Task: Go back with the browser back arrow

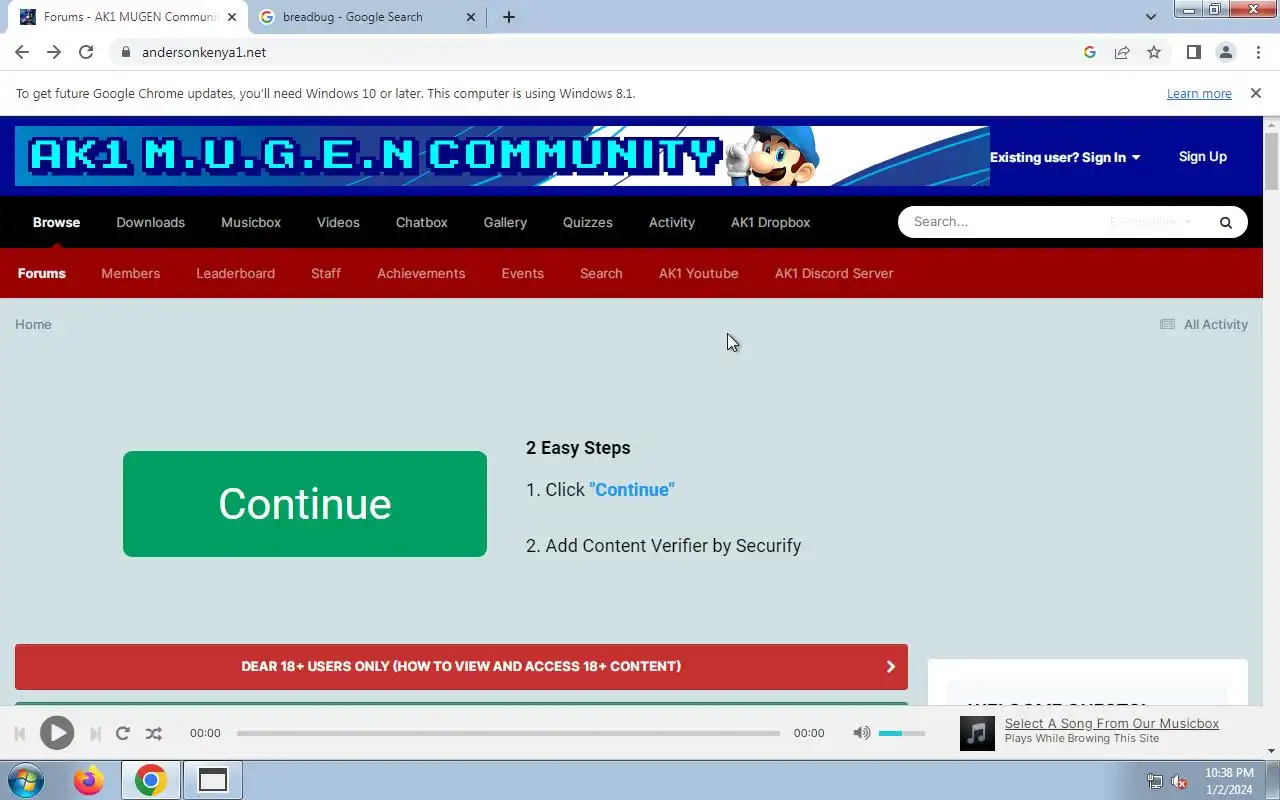Action: 22,52
